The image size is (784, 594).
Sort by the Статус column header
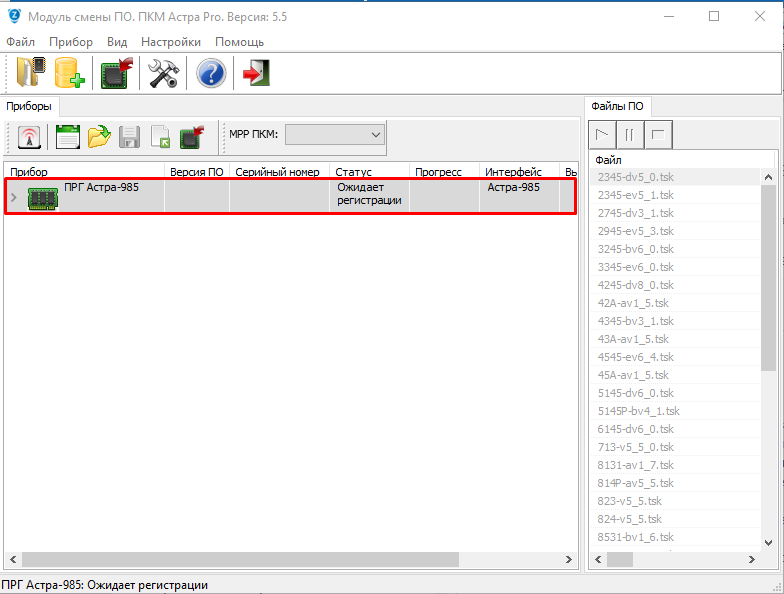coord(353,172)
